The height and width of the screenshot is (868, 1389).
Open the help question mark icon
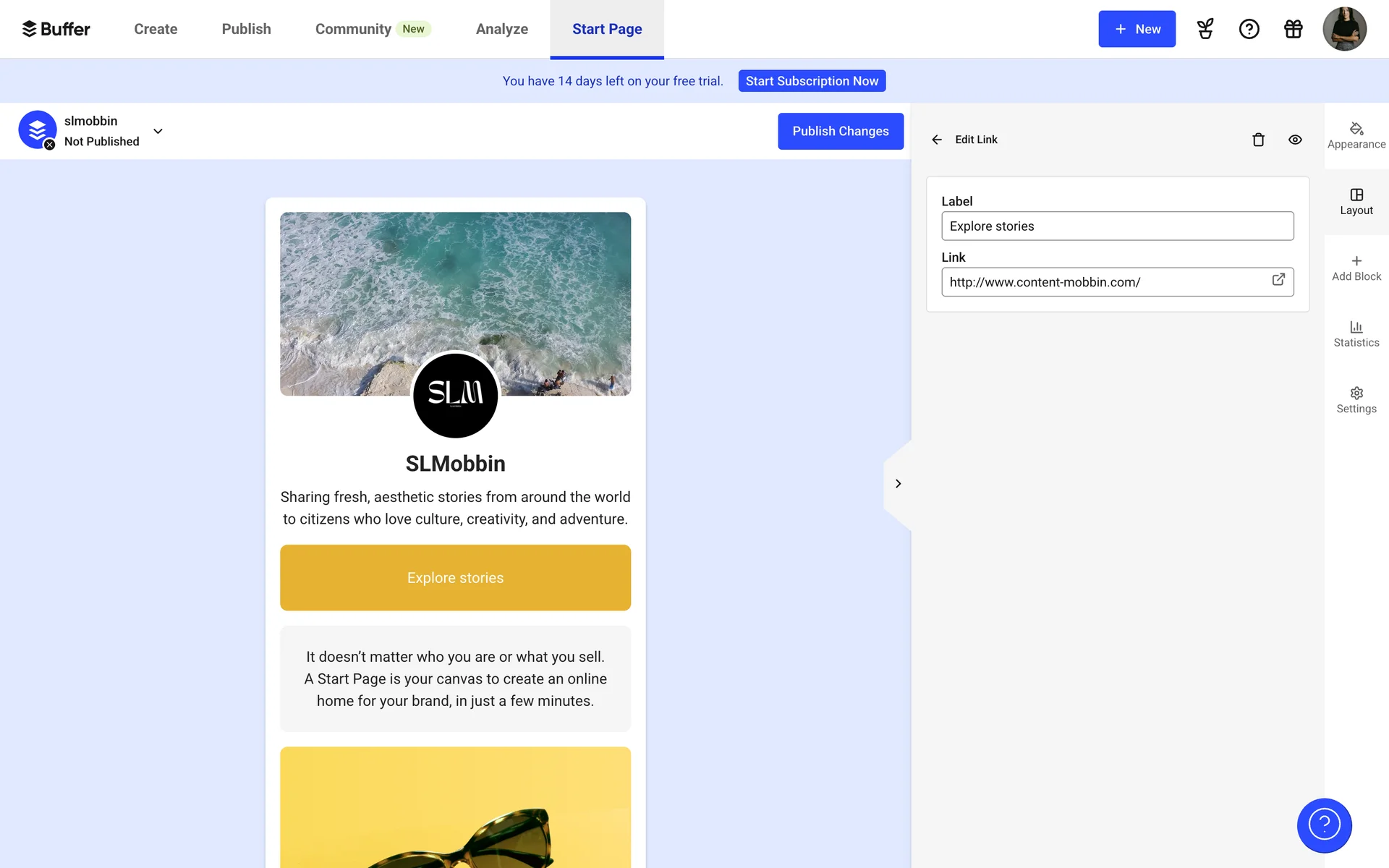tap(1249, 29)
